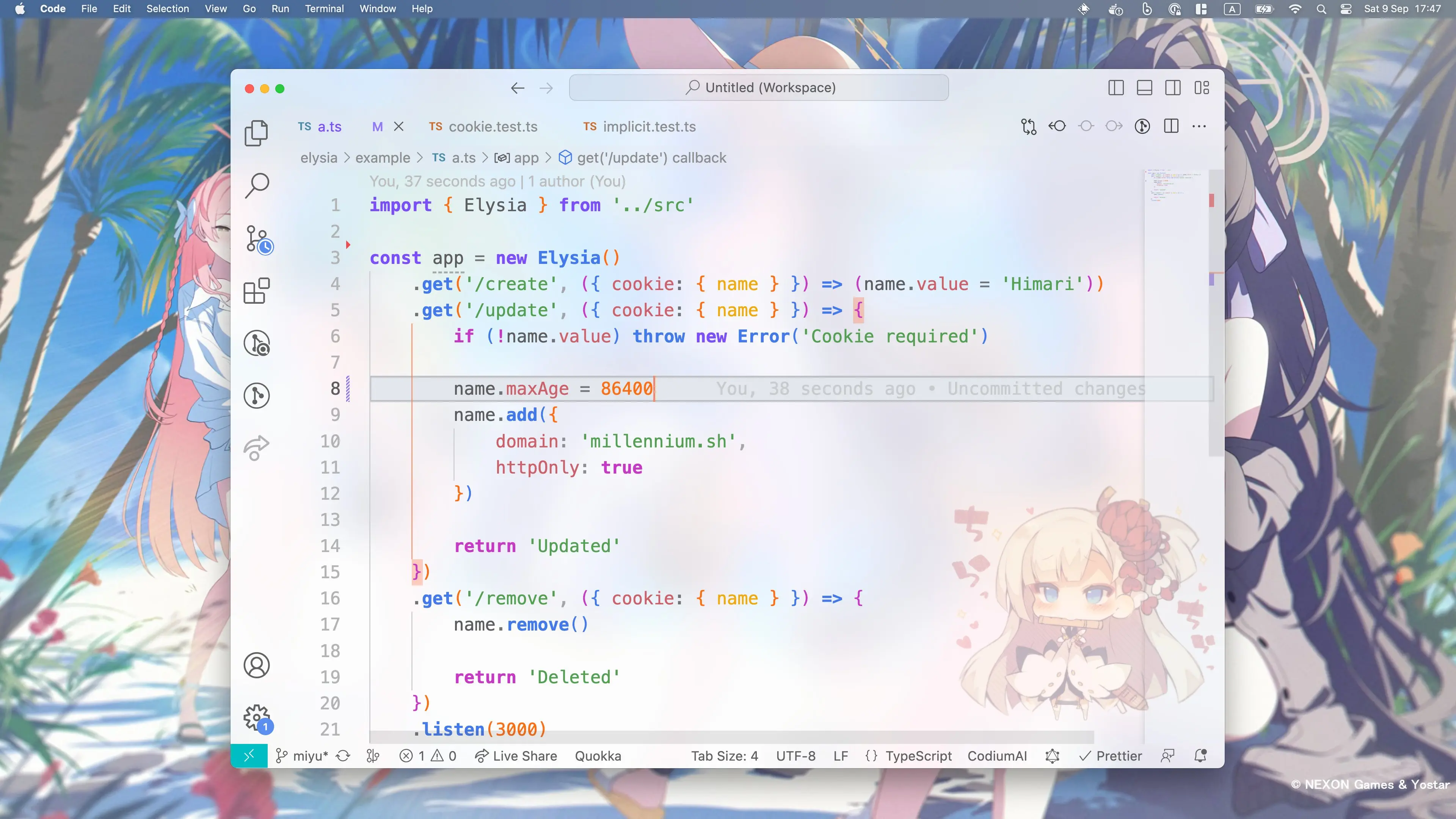The height and width of the screenshot is (819, 1456).
Task: Click the greyed commit node icon in editor toolbar
Action: pyautogui.click(x=1086, y=126)
